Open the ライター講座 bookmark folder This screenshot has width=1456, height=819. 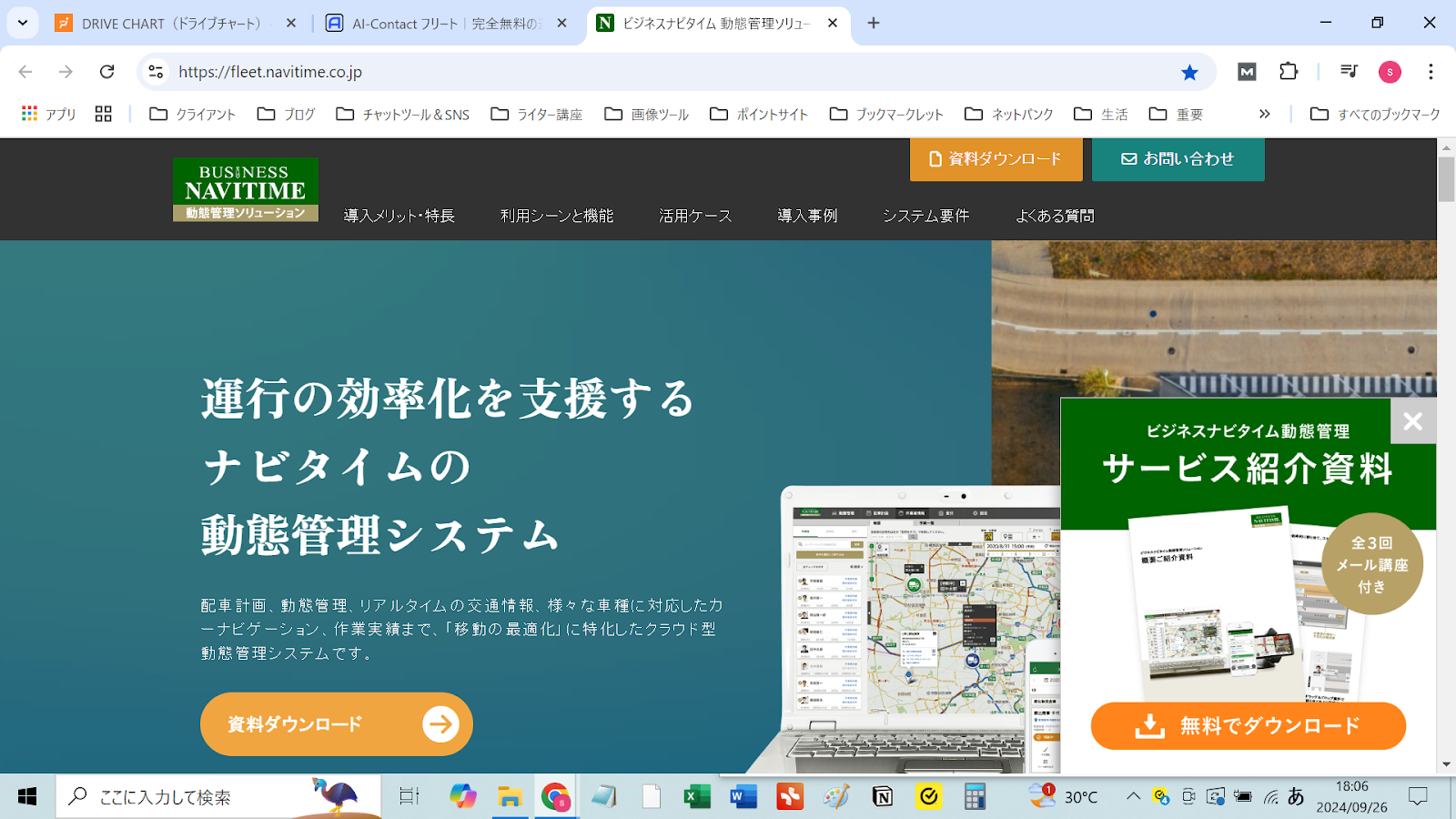coord(537,114)
